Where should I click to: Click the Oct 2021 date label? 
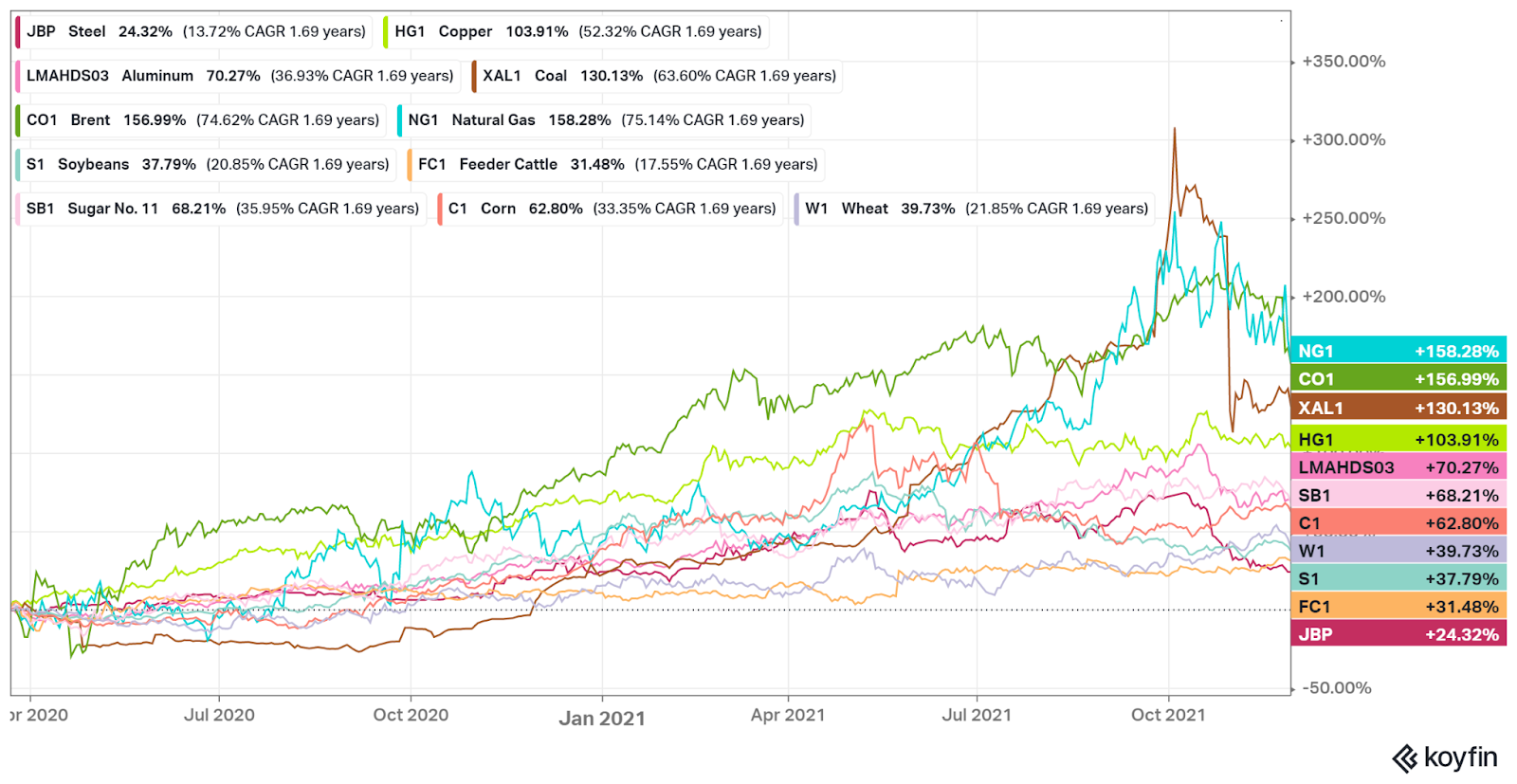coord(1168,715)
